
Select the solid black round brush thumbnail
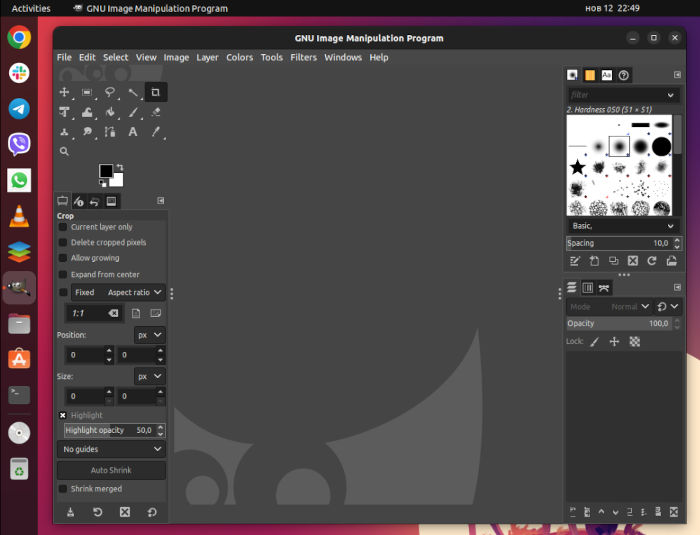pyautogui.click(x=661, y=146)
